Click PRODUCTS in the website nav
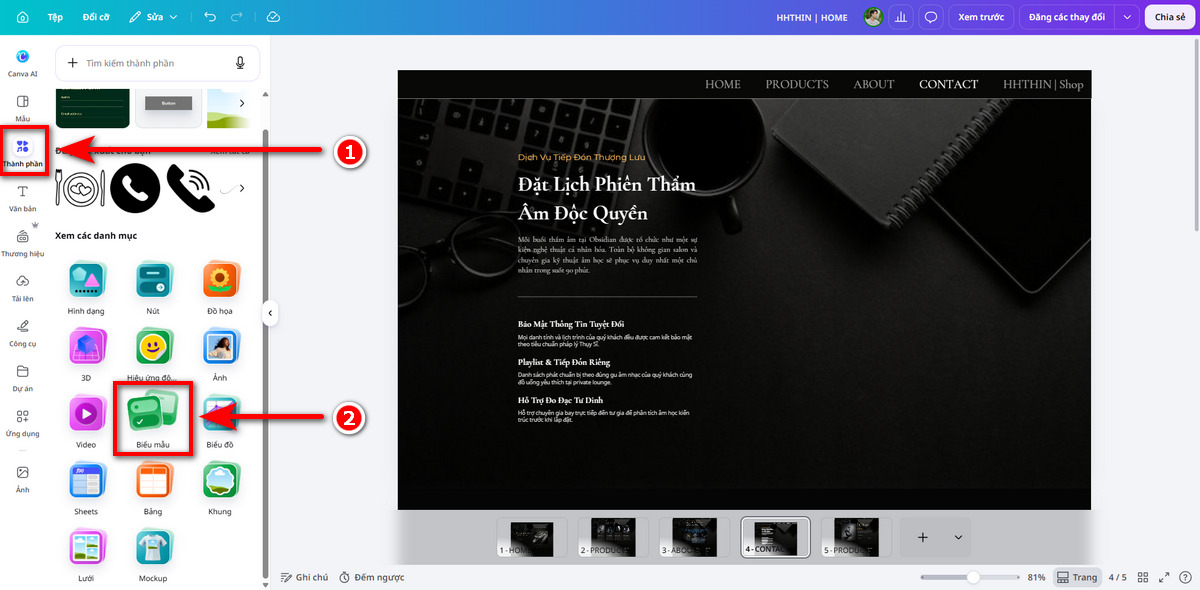The image size is (1200, 590). click(797, 84)
